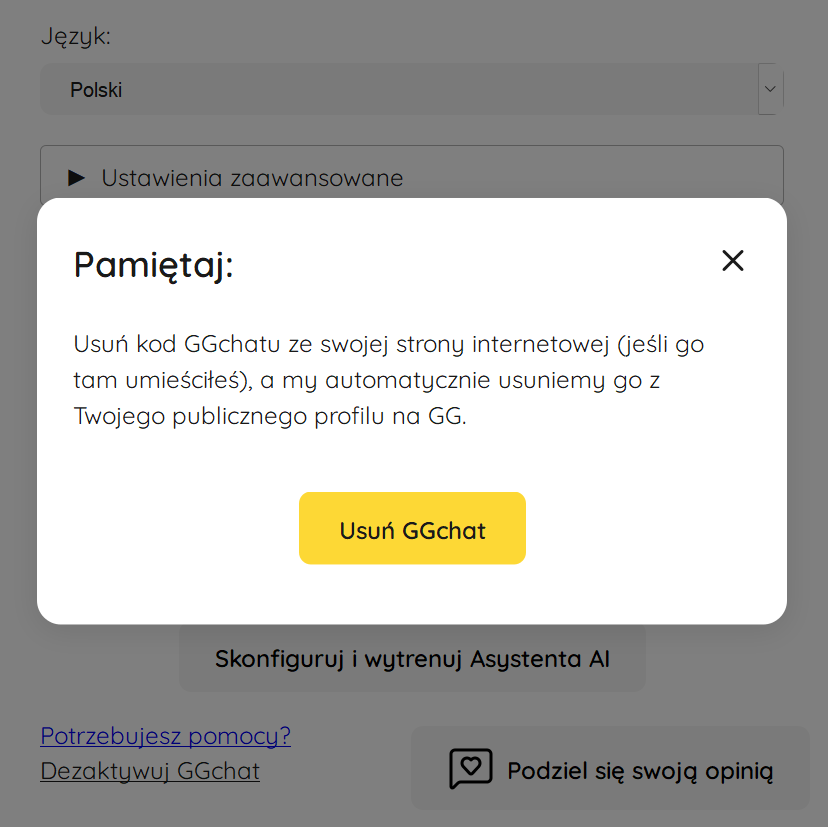Click Skonfiguruj i wytrenuj Asystenta AI
Viewport: 828px width, 827px height.
(412, 658)
